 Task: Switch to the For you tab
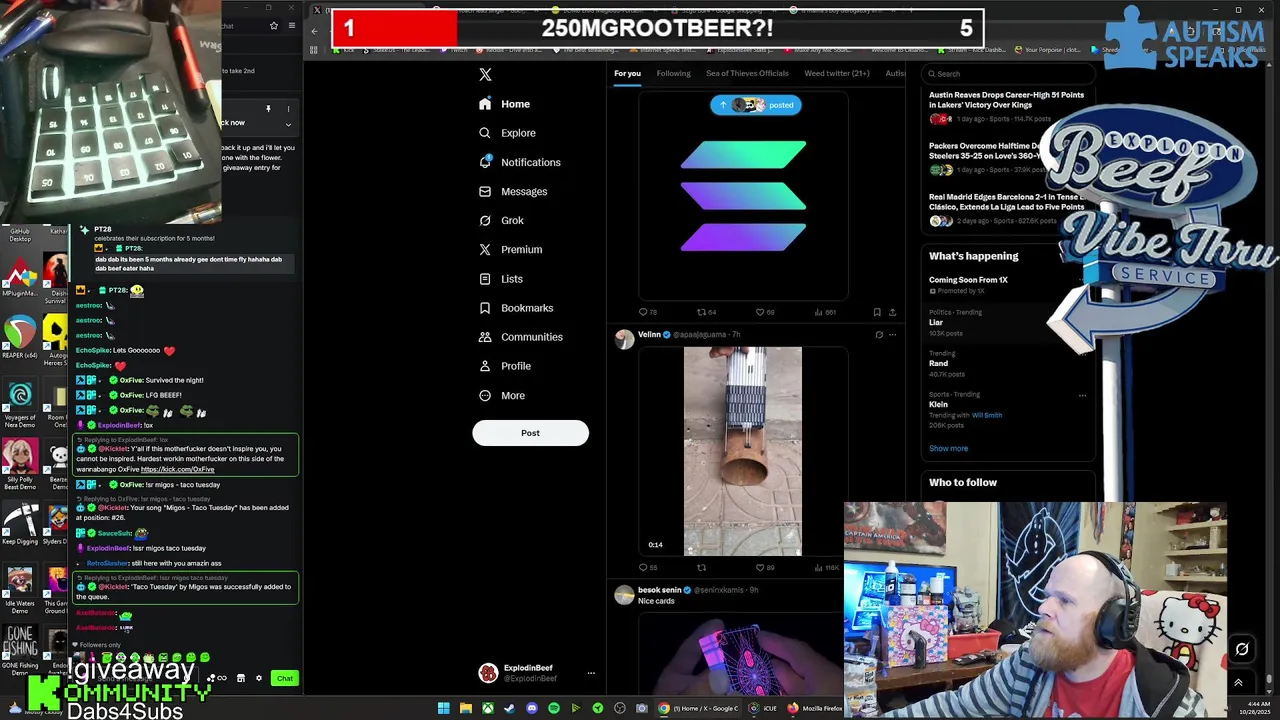click(x=627, y=73)
